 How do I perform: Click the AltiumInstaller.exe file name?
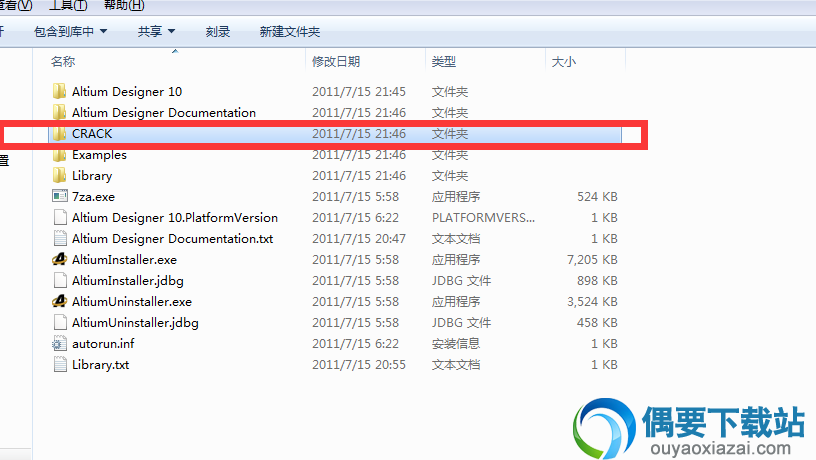point(124,260)
